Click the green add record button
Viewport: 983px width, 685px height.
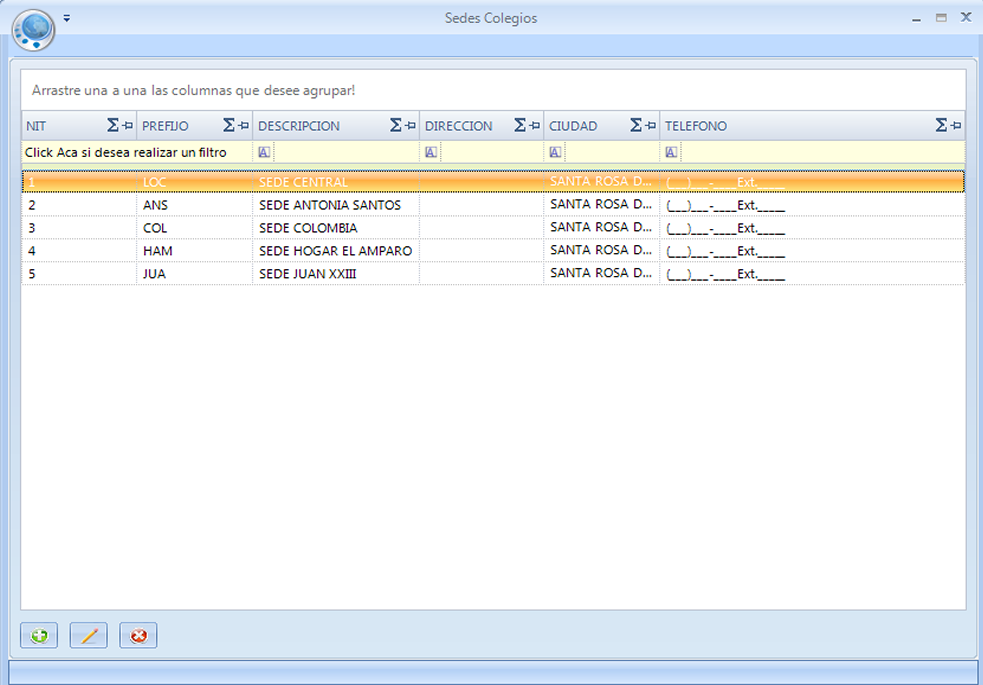click(39, 635)
